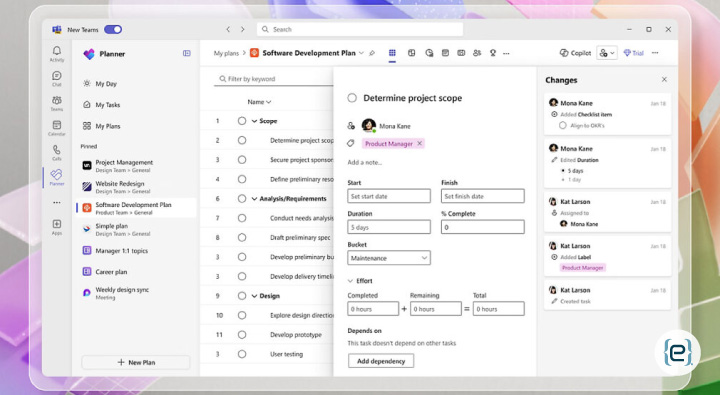Click the Filter by keyword box

(x=274, y=79)
